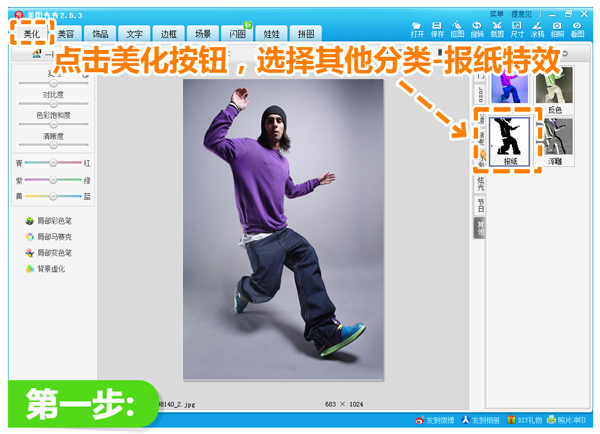Screen dimensions: 600x434
Task: Go to the 边框 (Border) tab
Action: [168, 34]
